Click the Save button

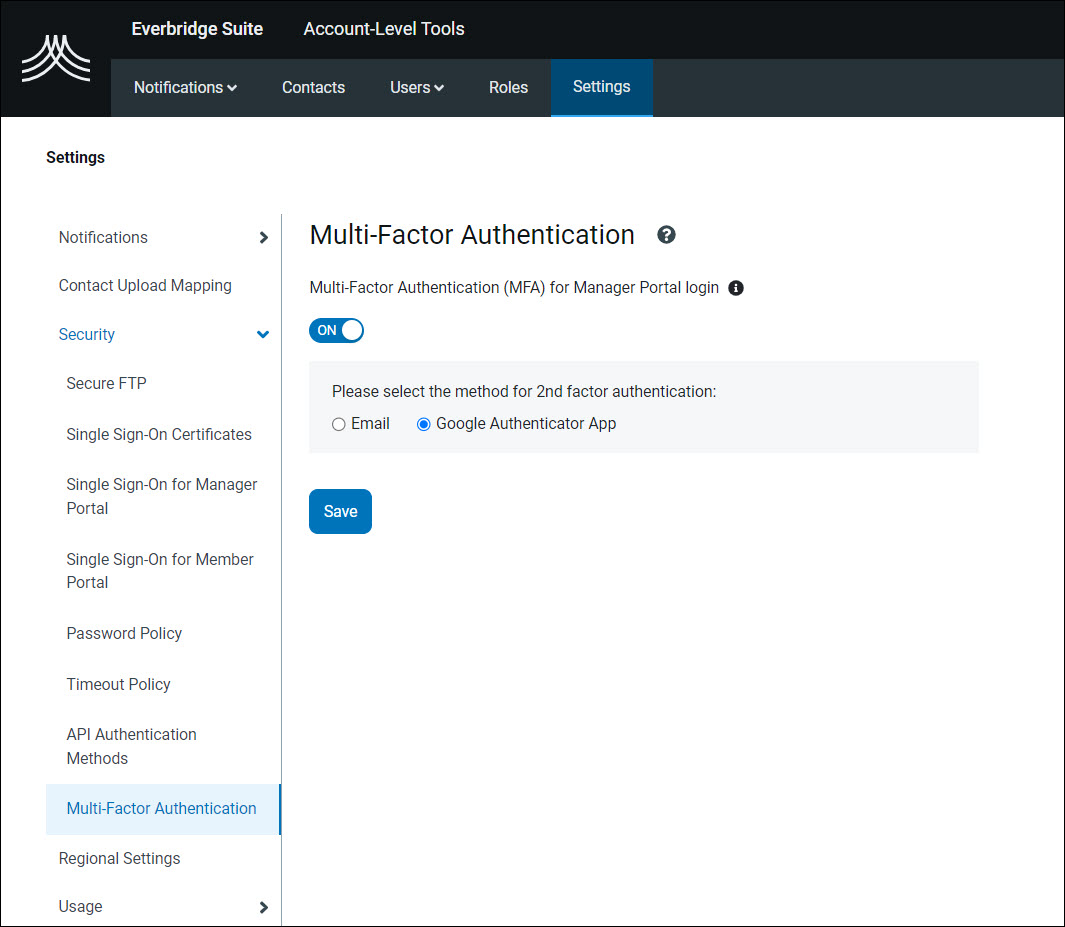click(x=340, y=511)
